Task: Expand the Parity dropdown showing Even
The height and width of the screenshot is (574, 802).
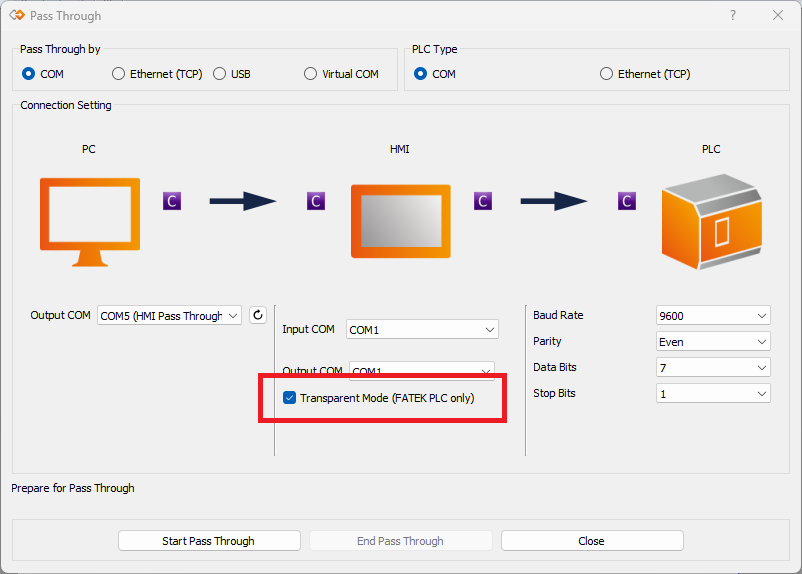Action: (713, 342)
